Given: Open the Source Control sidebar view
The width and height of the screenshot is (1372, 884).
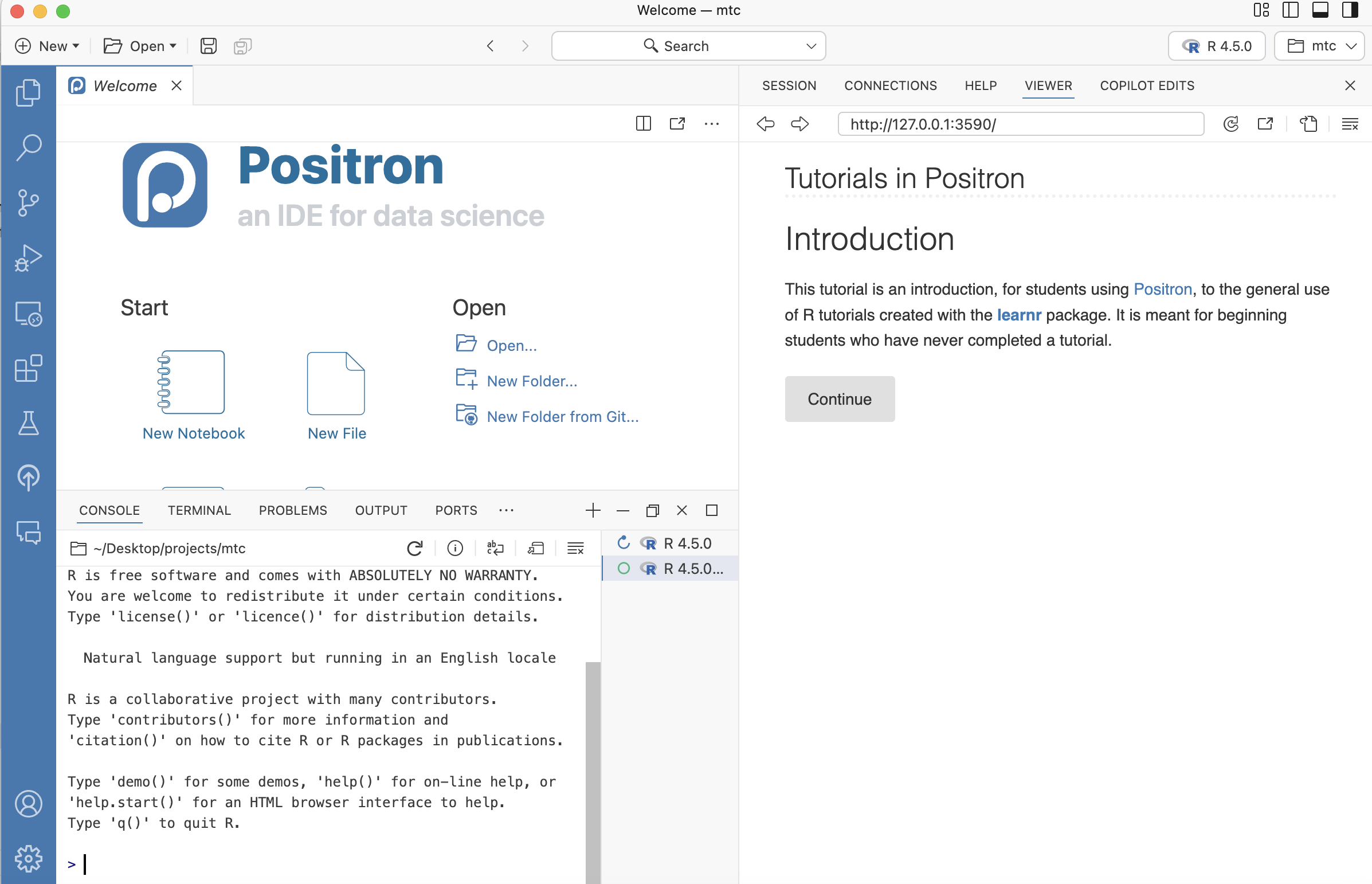Looking at the screenshot, I should coord(28,202).
